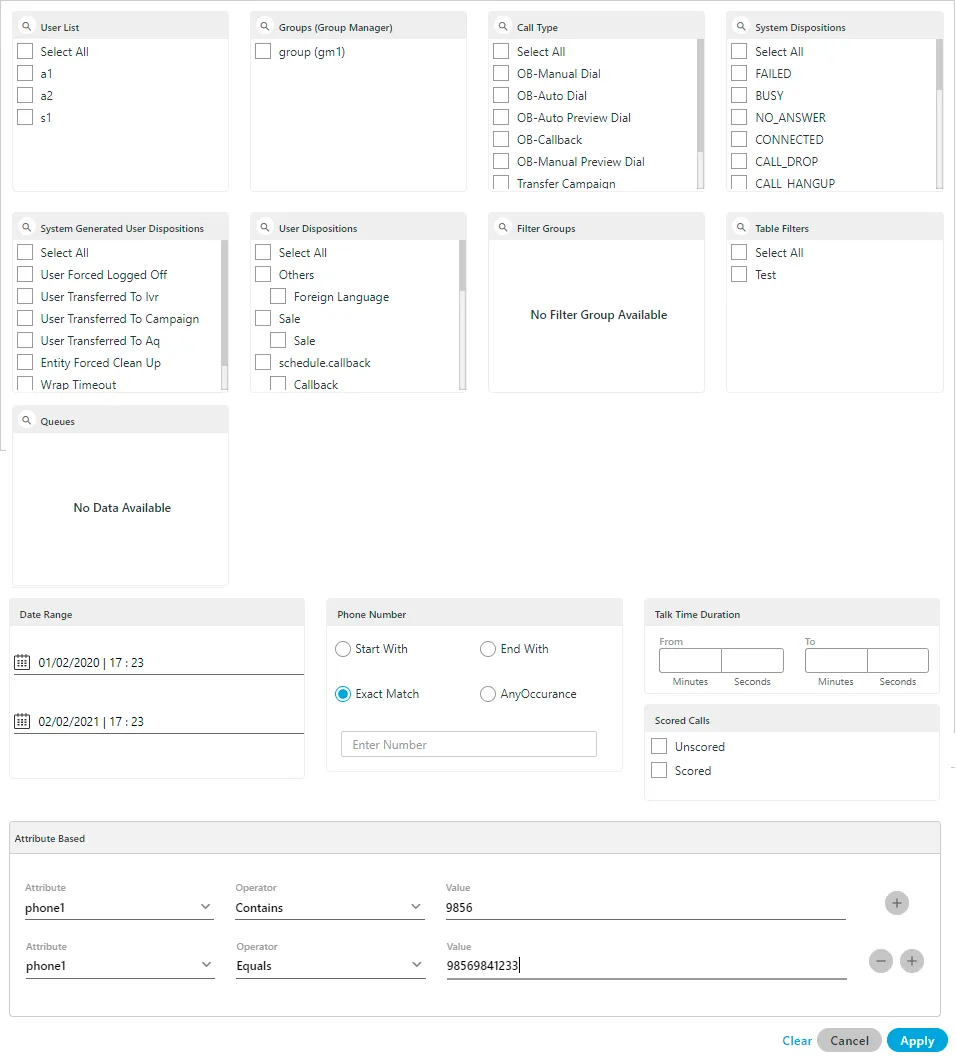The height and width of the screenshot is (1057, 956).
Task: Tick the NO_ANSWER system disposition
Action: pos(739,117)
